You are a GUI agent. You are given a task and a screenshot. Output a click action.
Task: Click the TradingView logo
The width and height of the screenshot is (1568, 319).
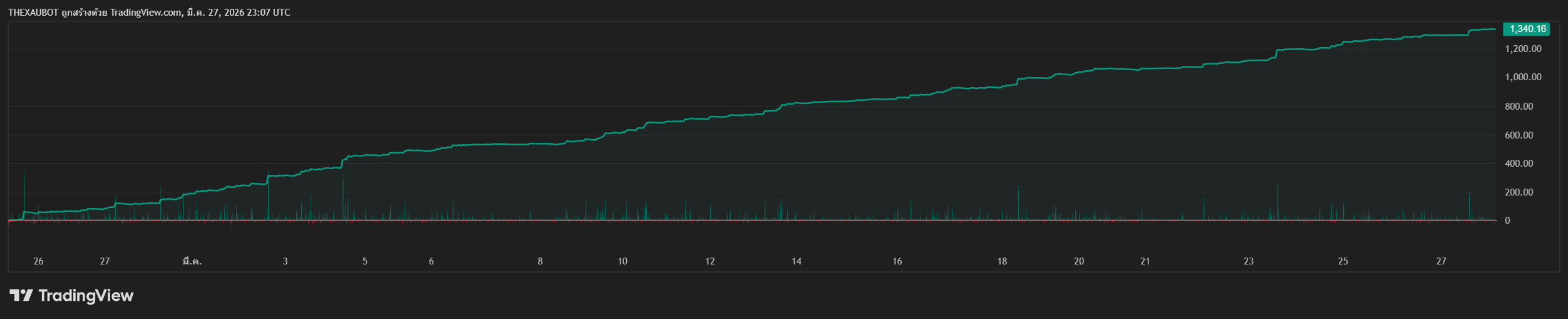pyautogui.click(x=71, y=295)
